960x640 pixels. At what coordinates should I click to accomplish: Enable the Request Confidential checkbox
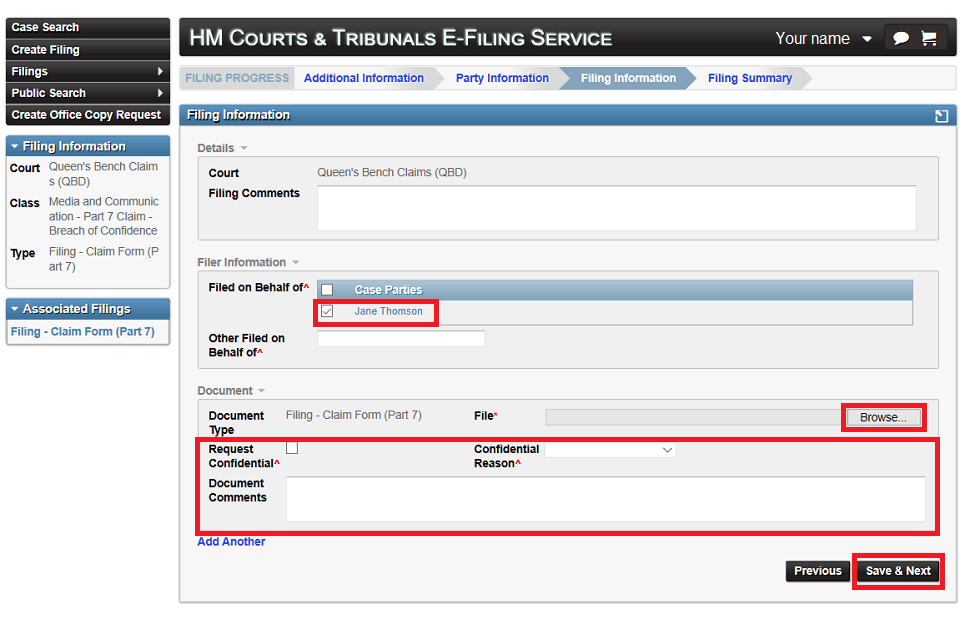[292, 448]
